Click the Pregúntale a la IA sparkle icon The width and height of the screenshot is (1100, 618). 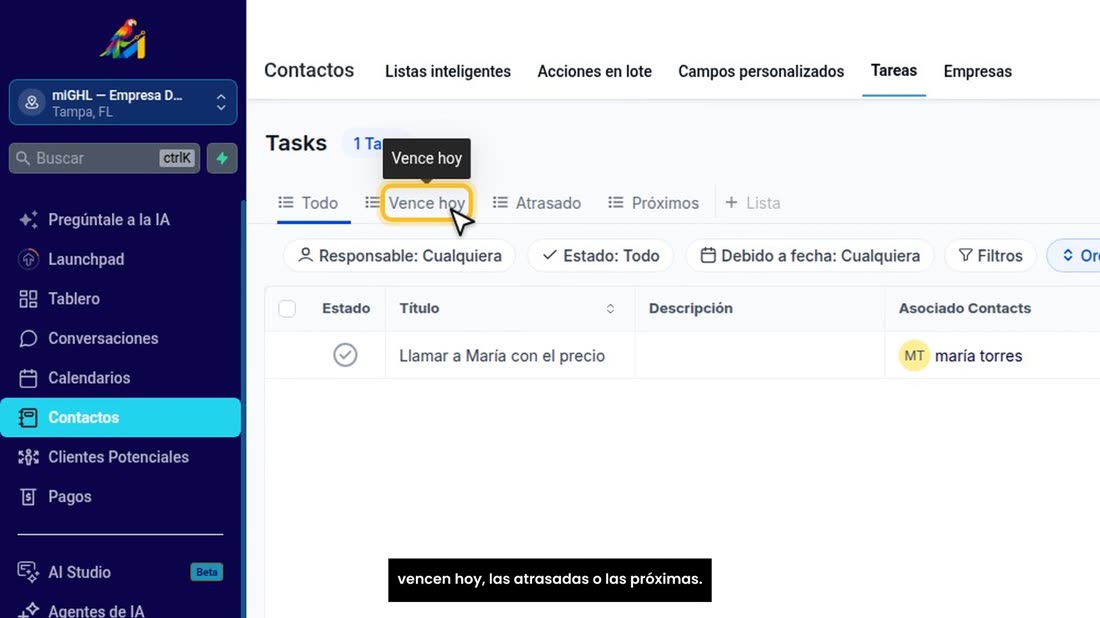tap(28, 220)
